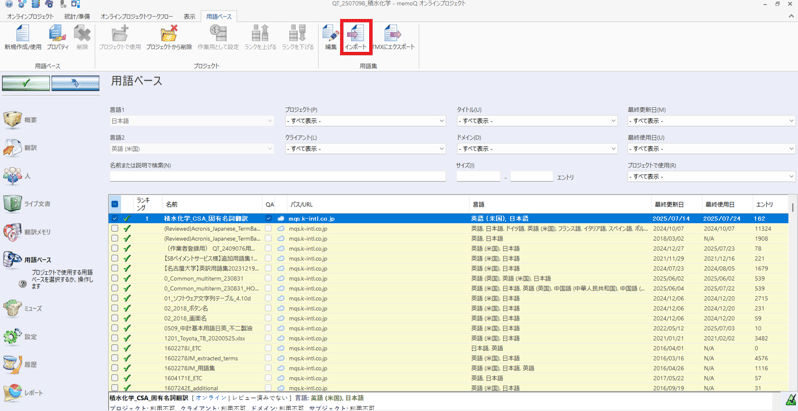Screen dimensions: 798x411
Task: Uncheck the 積水化学_CSA_固有名詞翻訳 row checkbox
Action: point(115,218)
